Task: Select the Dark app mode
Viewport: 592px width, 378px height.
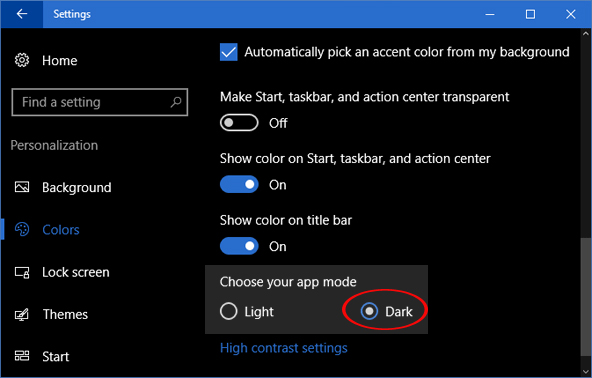Action: point(369,312)
